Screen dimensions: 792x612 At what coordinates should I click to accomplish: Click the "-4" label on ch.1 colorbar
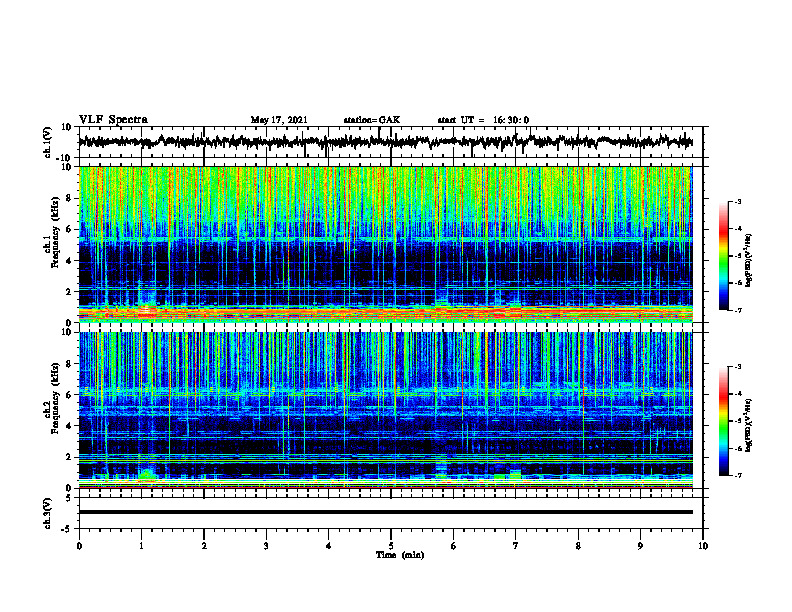tap(737, 229)
